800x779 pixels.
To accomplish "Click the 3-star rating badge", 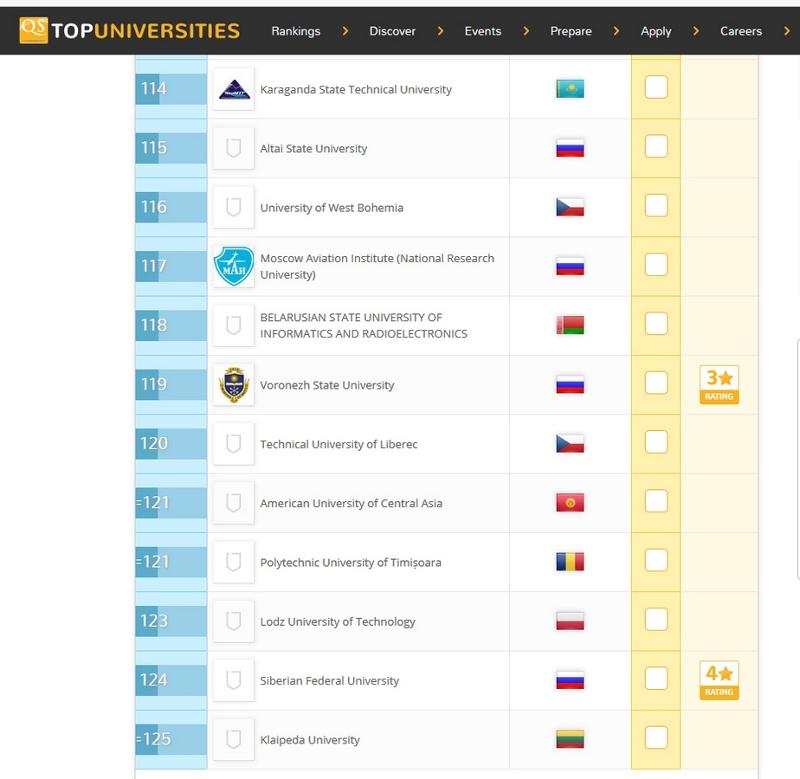I will [x=720, y=384].
